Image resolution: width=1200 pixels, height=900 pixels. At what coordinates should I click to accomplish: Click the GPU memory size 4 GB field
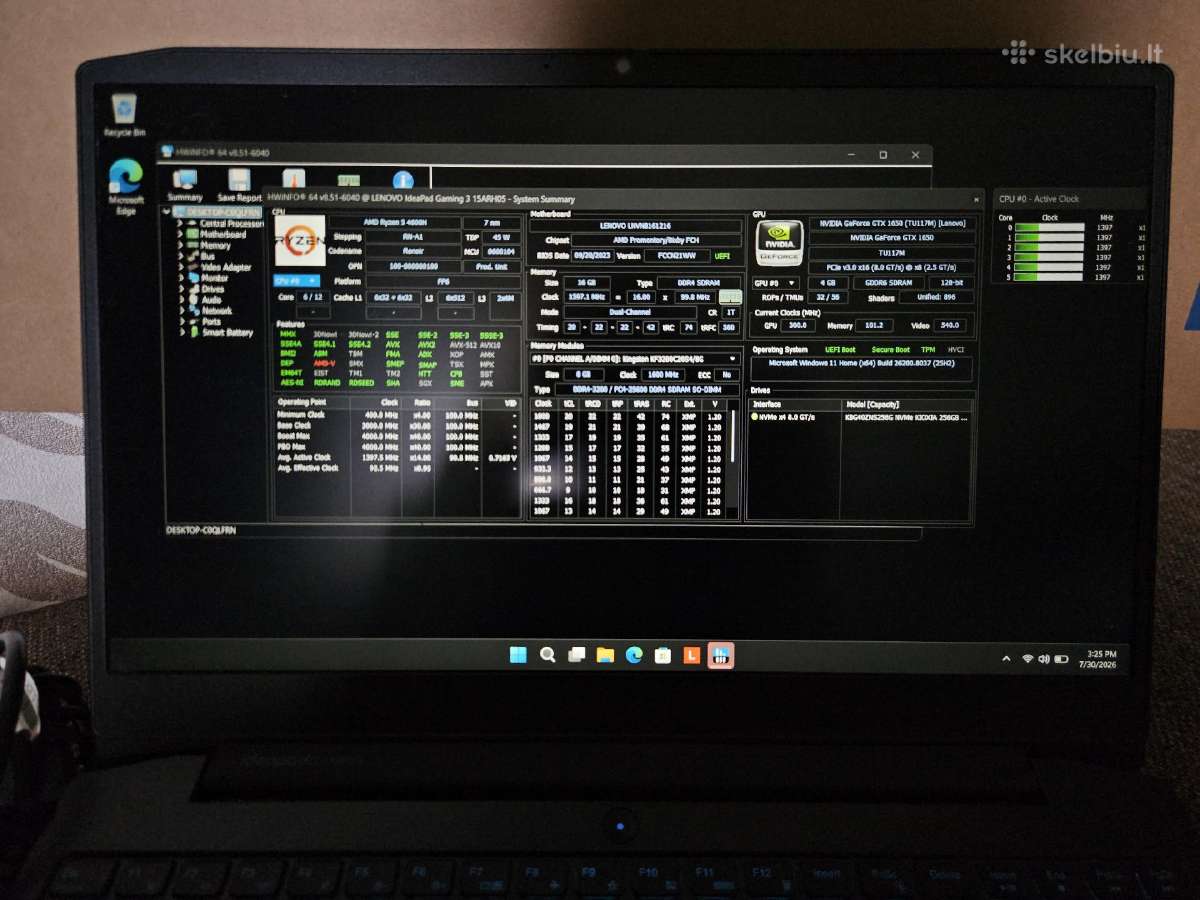tap(827, 283)
